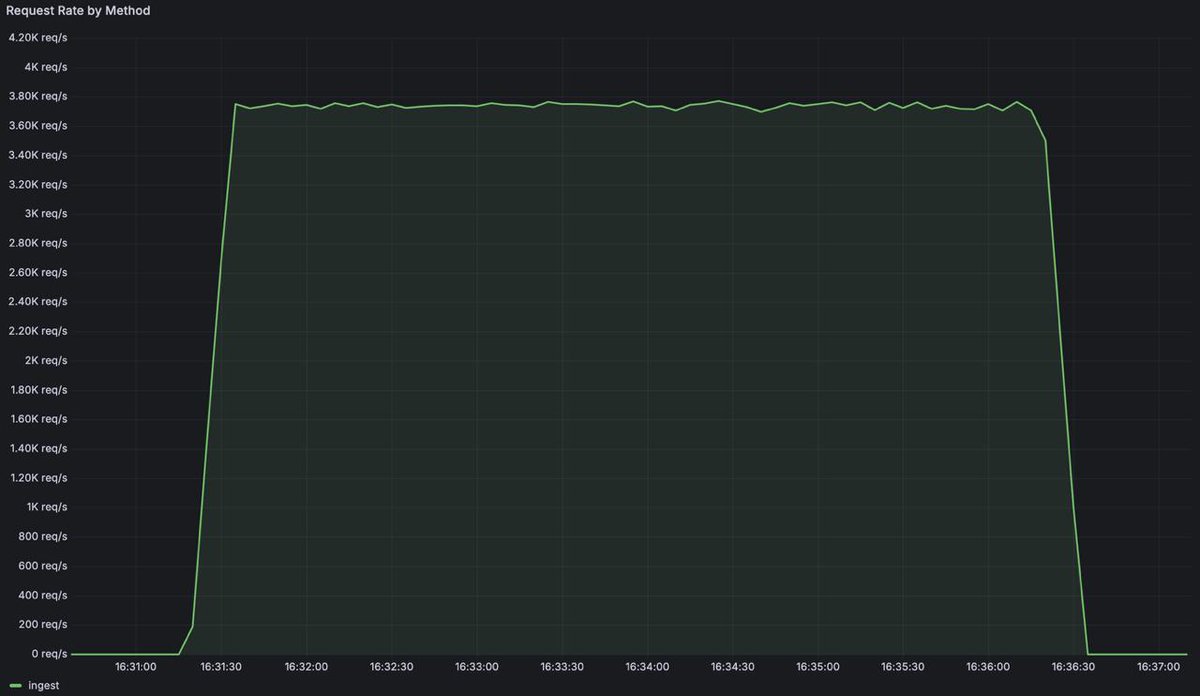Screen dimensions: 1200x696
Task: Select the 3K req/s y-axis label
Action: pyautogui.click(x=46, y=214)
